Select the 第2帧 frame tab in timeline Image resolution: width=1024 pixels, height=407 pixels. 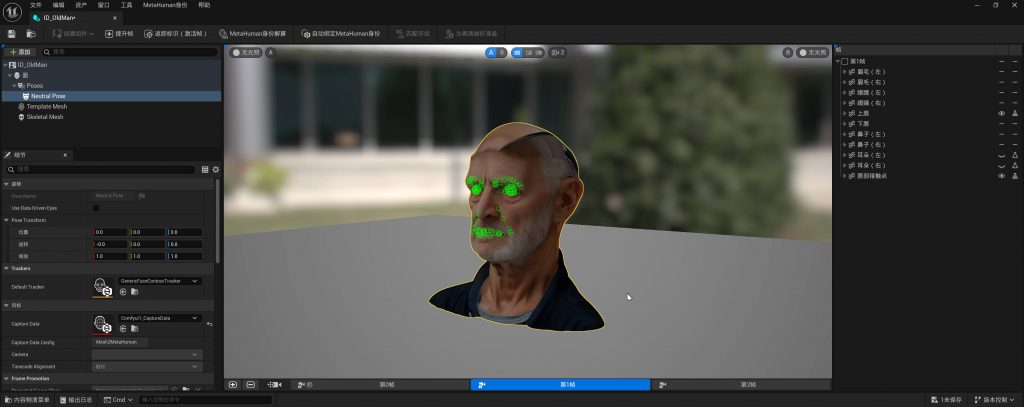[741, 384]
